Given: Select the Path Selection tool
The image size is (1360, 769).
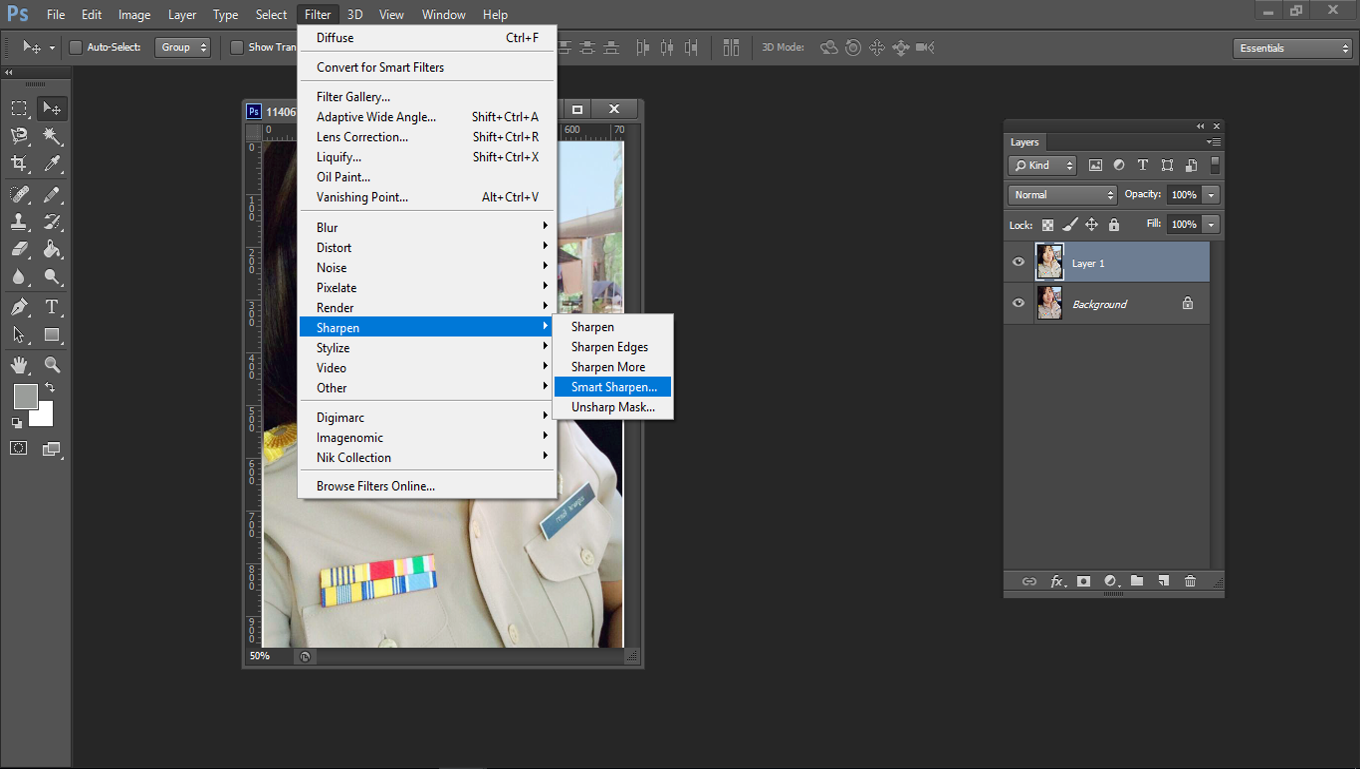Looking at the screenshot, I should click(x=19, y=335).
